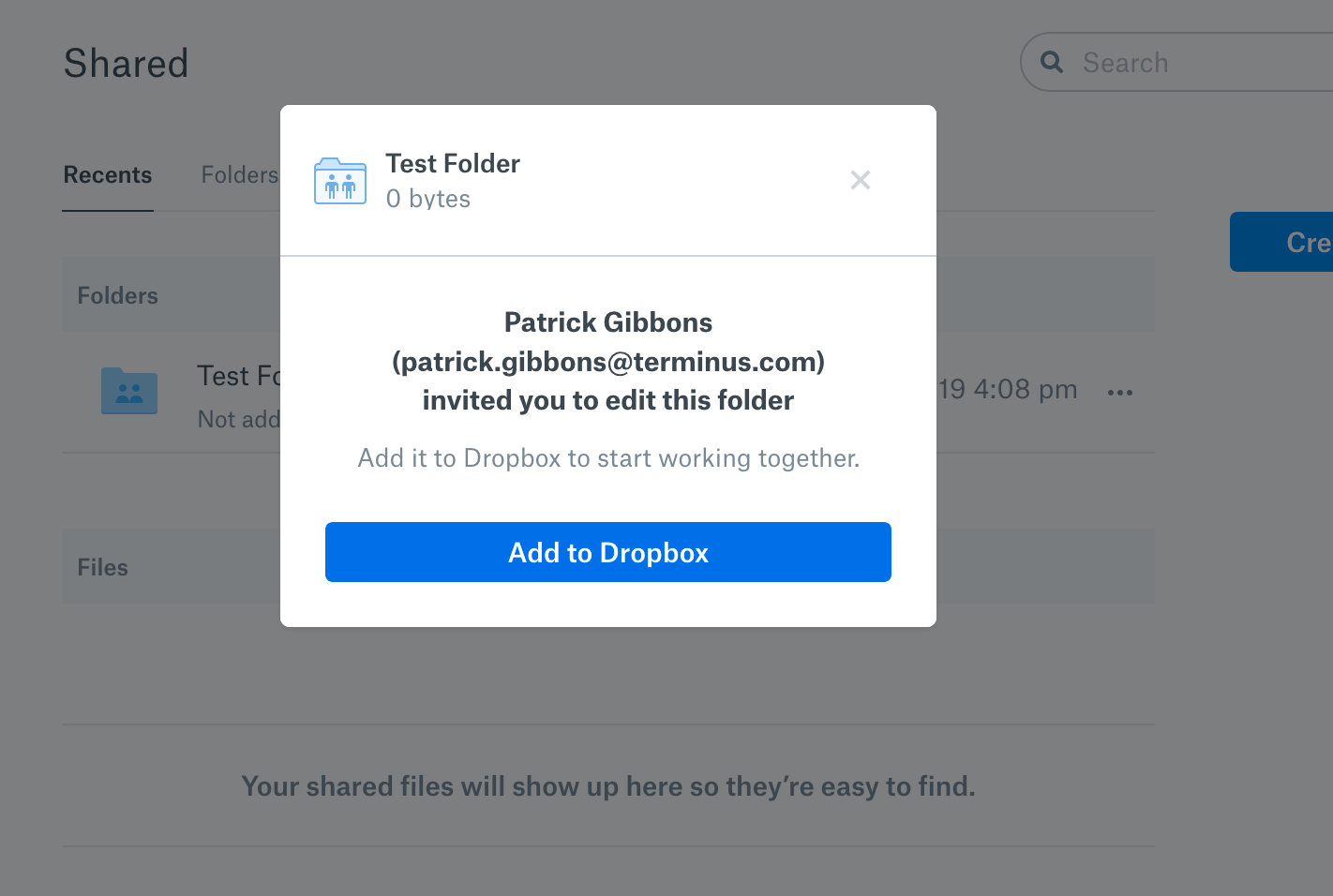Click the Test Folder title in dialog
The height and width of the screenshot is (896, 1333).
click(453, 163)
